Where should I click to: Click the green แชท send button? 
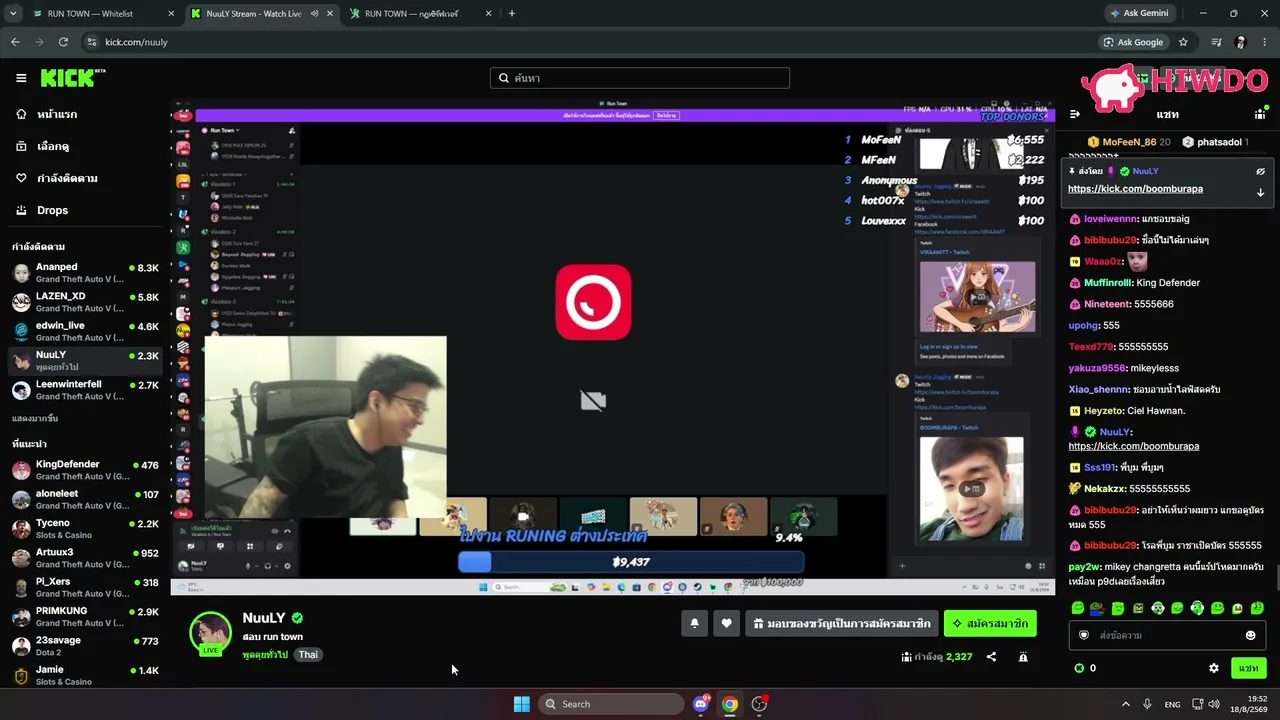click(x=1248, y=668)
